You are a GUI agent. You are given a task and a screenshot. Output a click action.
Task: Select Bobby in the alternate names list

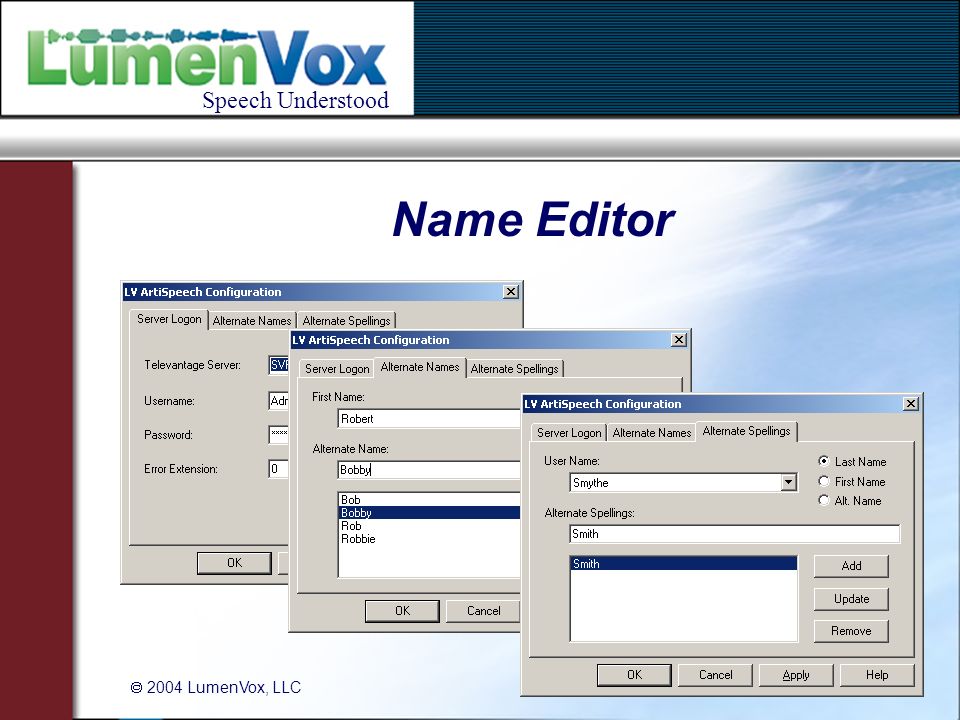point(429,512)
